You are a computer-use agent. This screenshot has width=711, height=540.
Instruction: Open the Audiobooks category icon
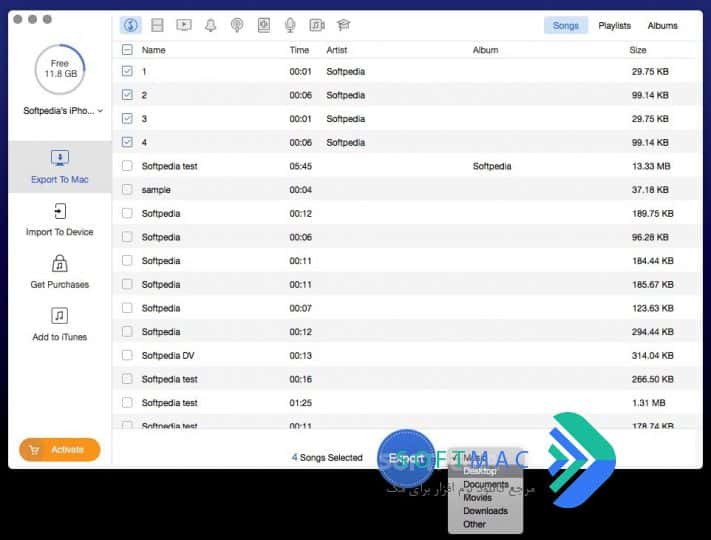[263, 25]
